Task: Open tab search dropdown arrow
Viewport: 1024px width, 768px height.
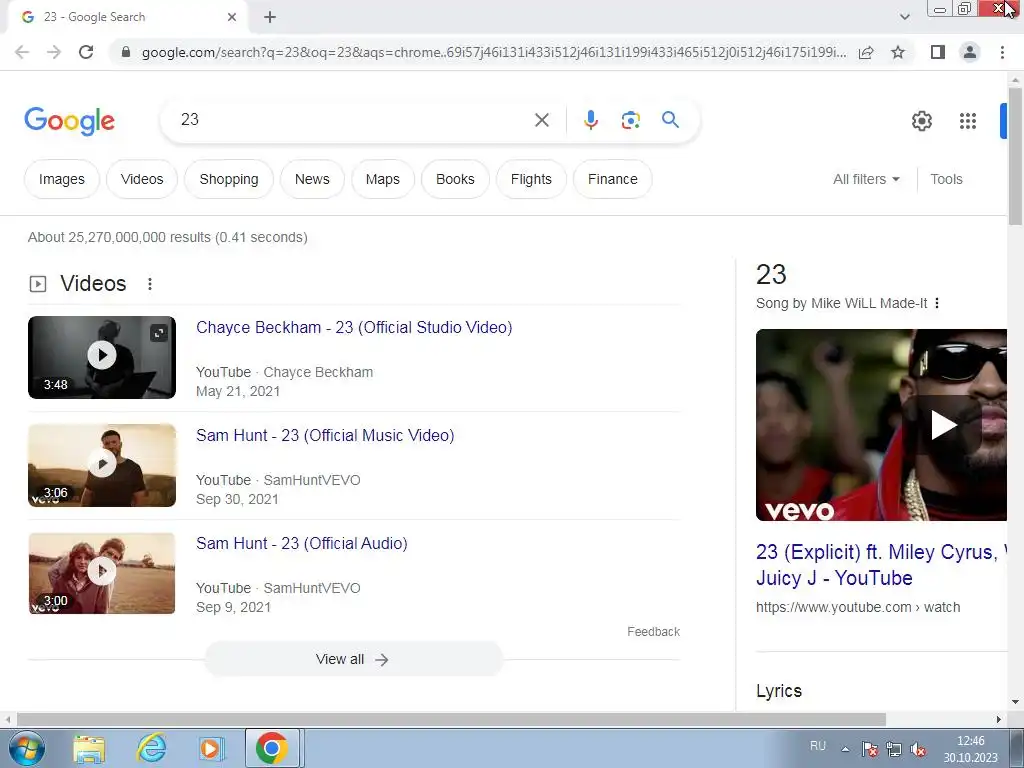Action: (x=904, y=17)
